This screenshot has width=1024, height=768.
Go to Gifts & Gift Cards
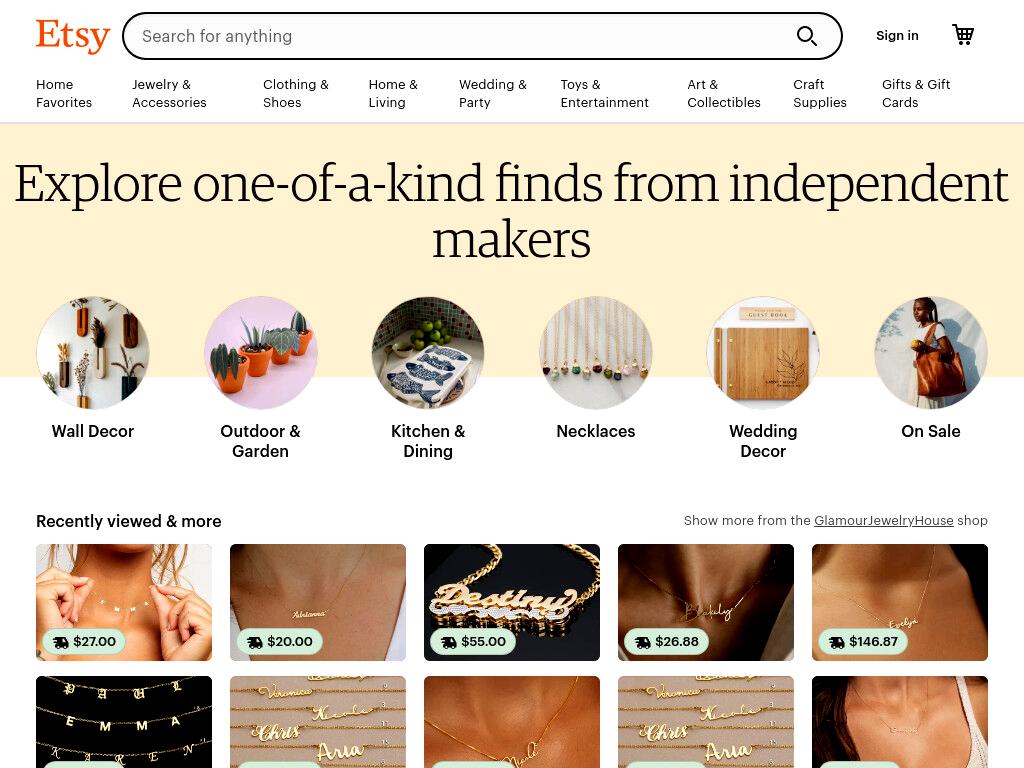pyautogui.click(x=916, y=93)
